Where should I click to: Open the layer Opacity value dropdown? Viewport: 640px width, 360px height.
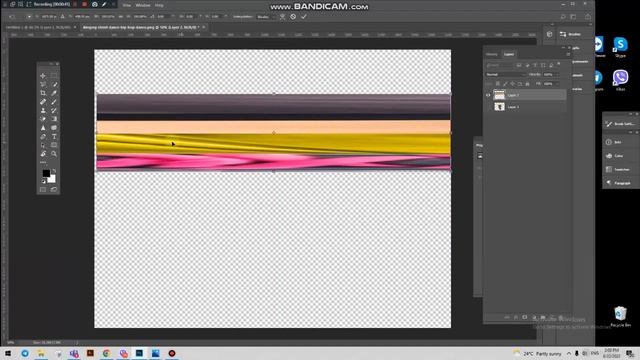[551, 75]
